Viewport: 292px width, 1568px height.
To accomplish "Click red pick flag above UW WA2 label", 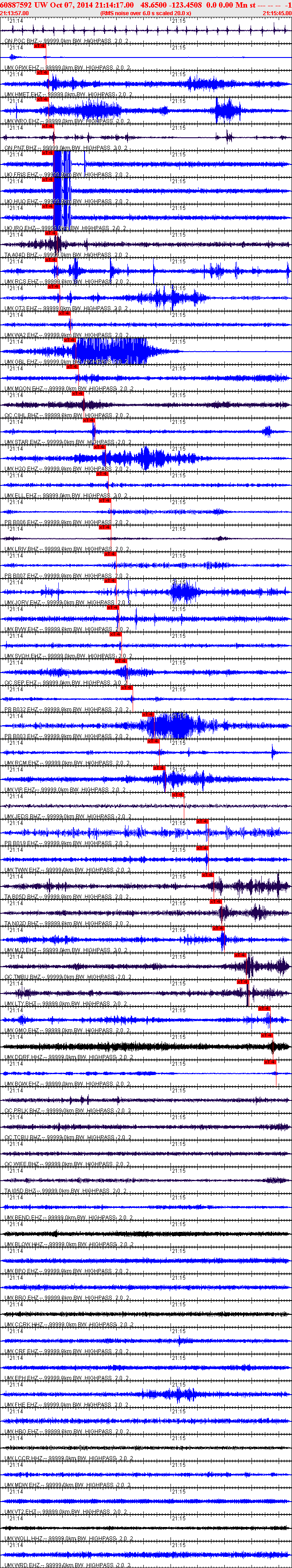I will click(x=65, y=313).
